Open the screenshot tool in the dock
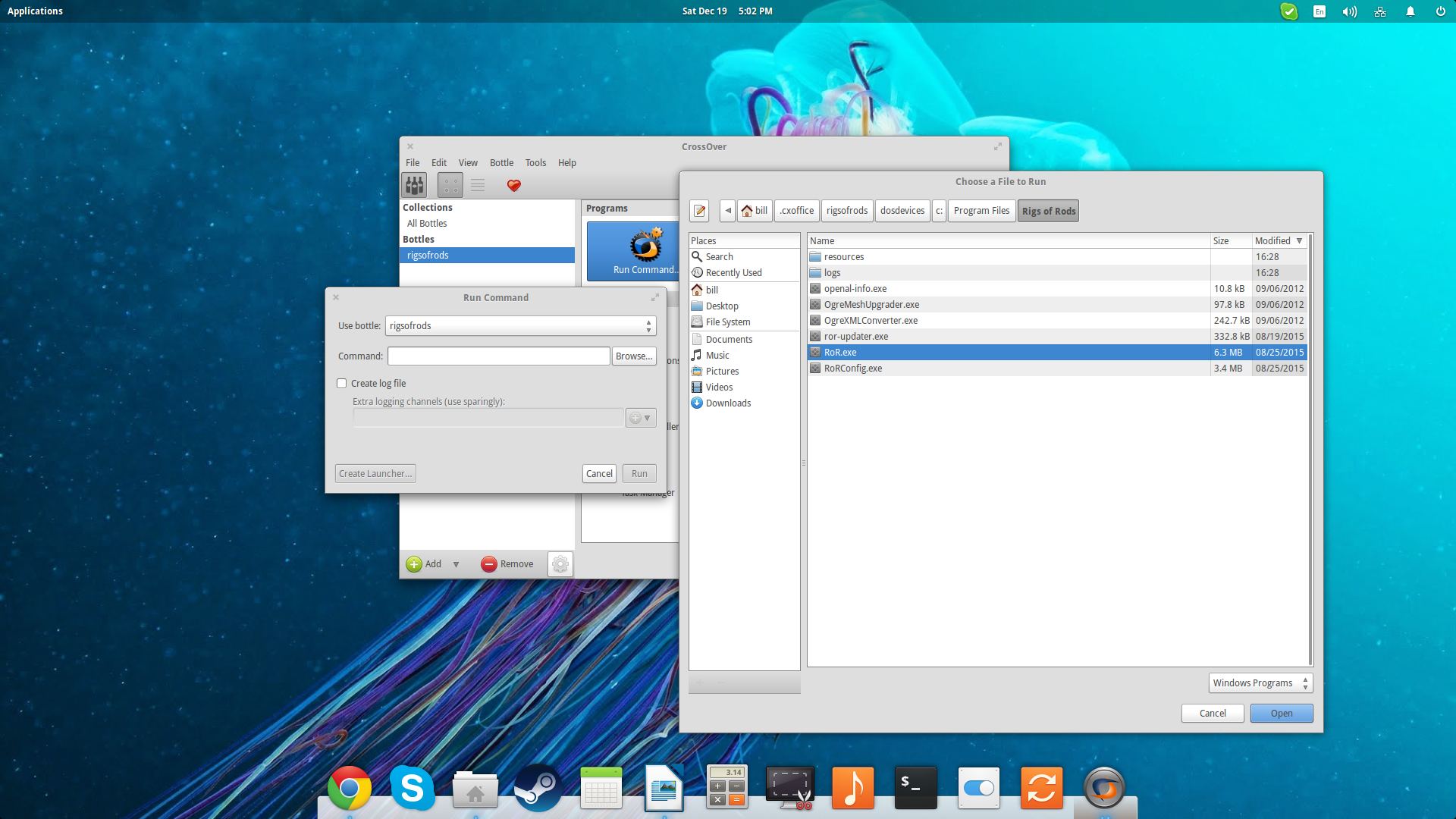Viewport: 1456px width, 819px height. [790, 789]
